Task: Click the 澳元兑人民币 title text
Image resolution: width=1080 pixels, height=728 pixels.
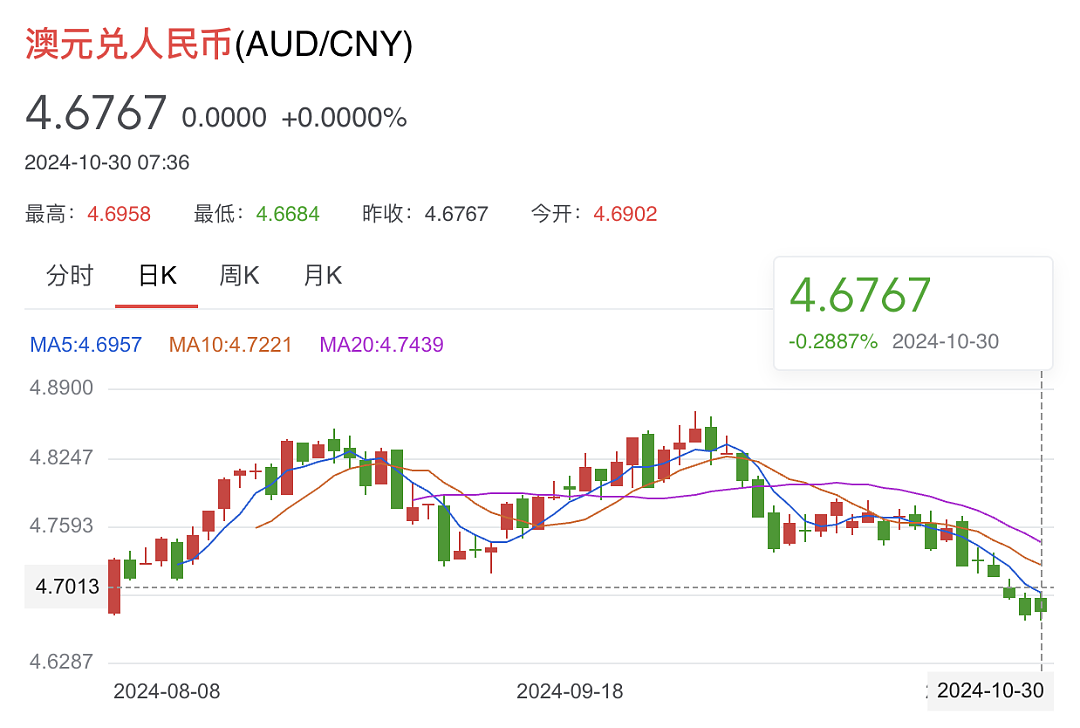Action: [128, 45]
